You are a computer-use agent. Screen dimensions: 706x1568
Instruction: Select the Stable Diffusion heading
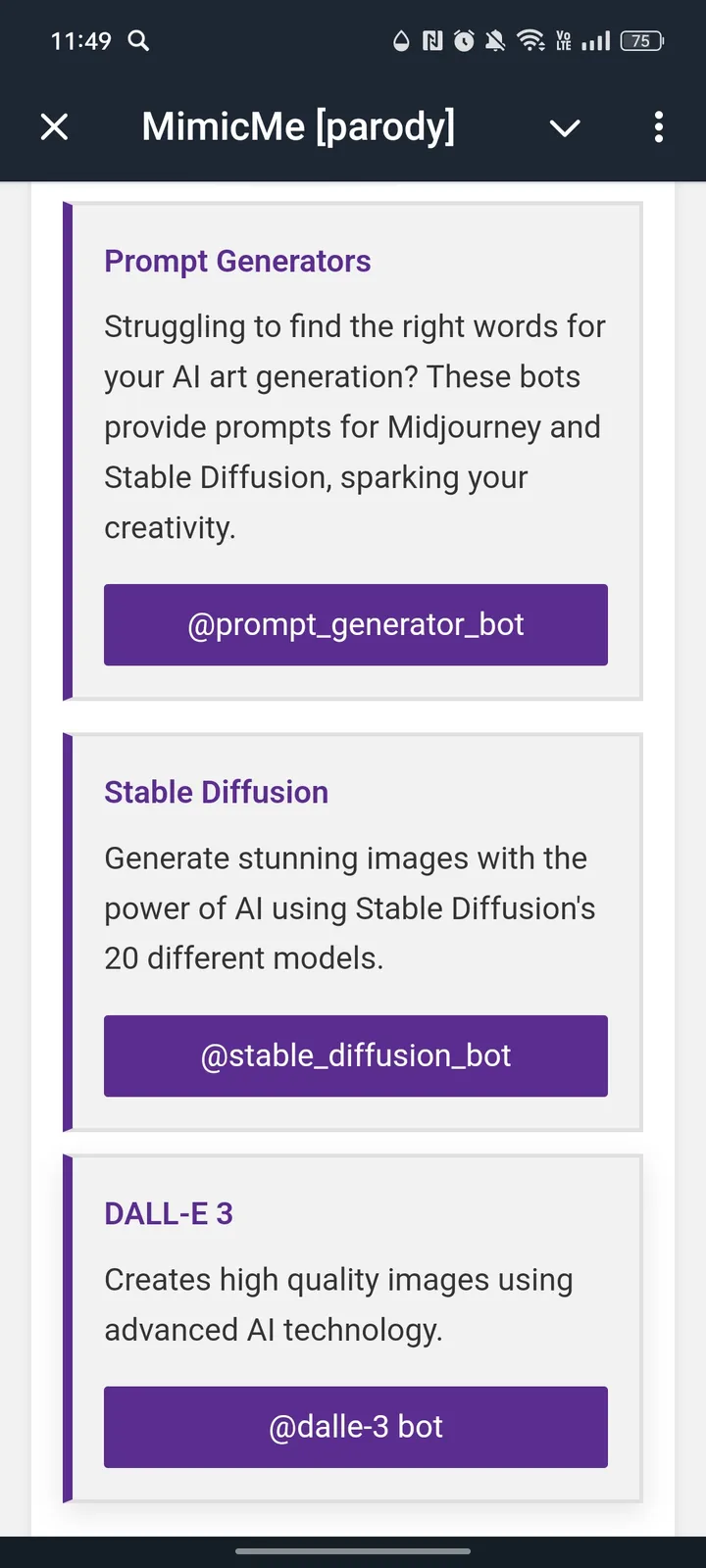coord(216,792)
